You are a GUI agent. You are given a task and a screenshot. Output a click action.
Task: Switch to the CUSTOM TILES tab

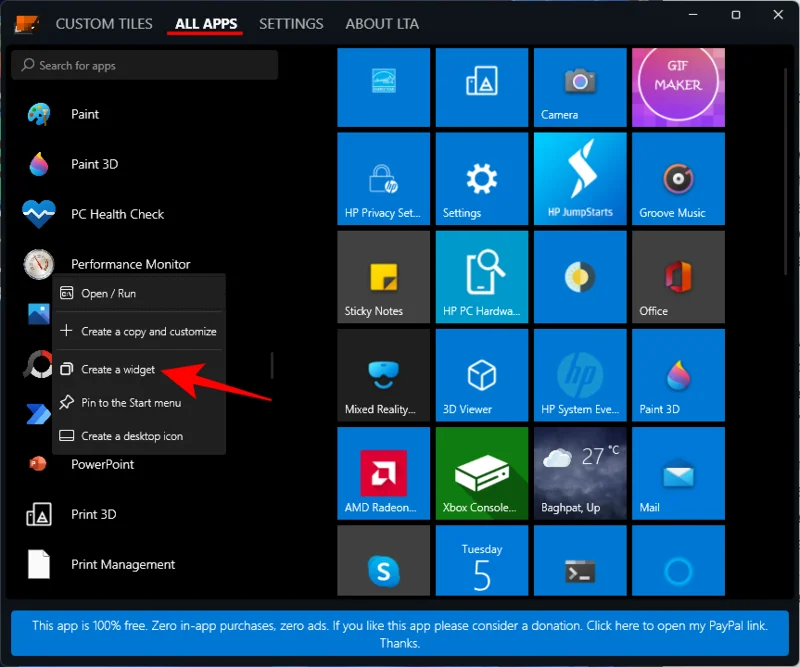(x=104, y=23)
